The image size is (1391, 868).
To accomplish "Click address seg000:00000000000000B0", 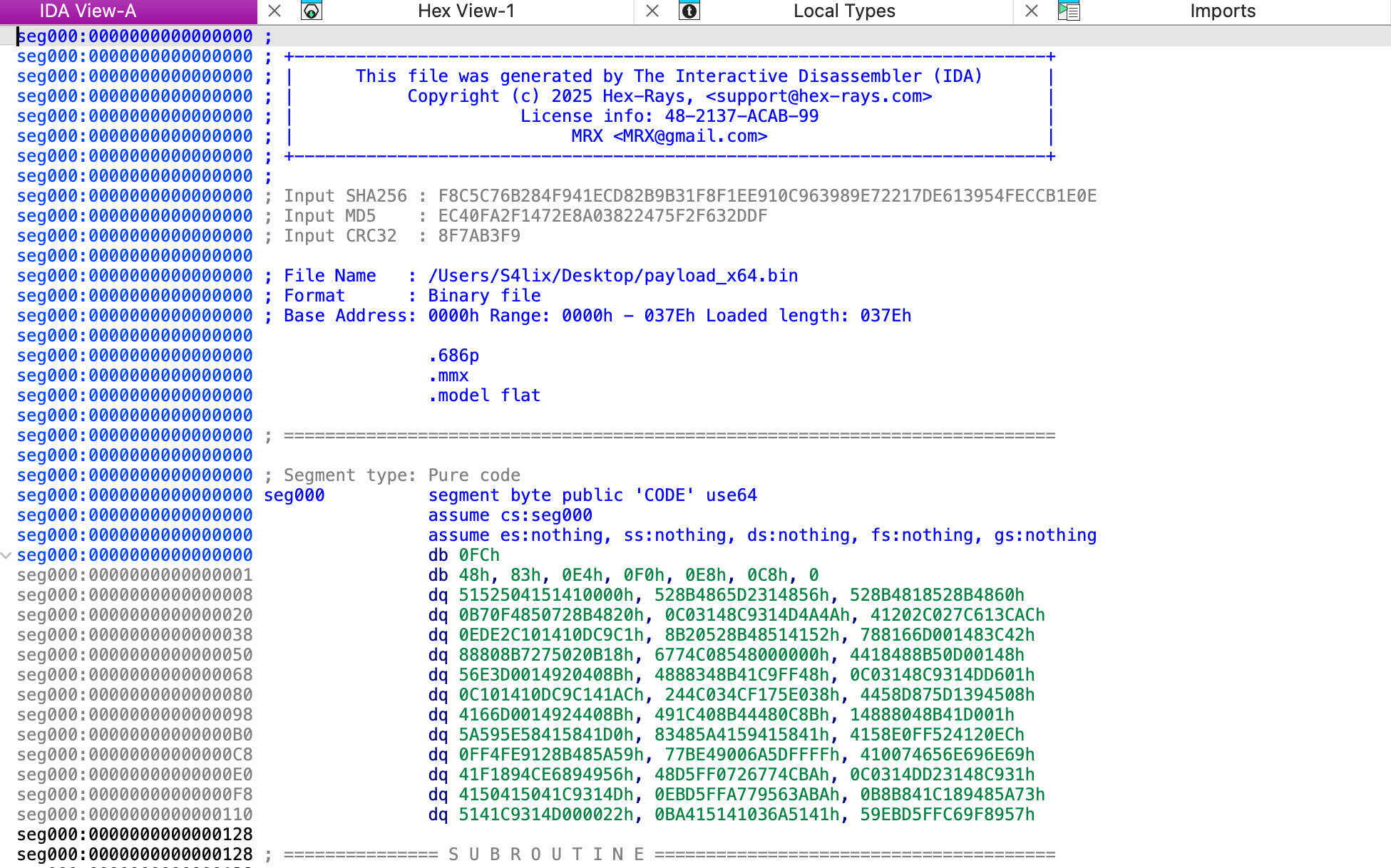I will coord(134,735).
